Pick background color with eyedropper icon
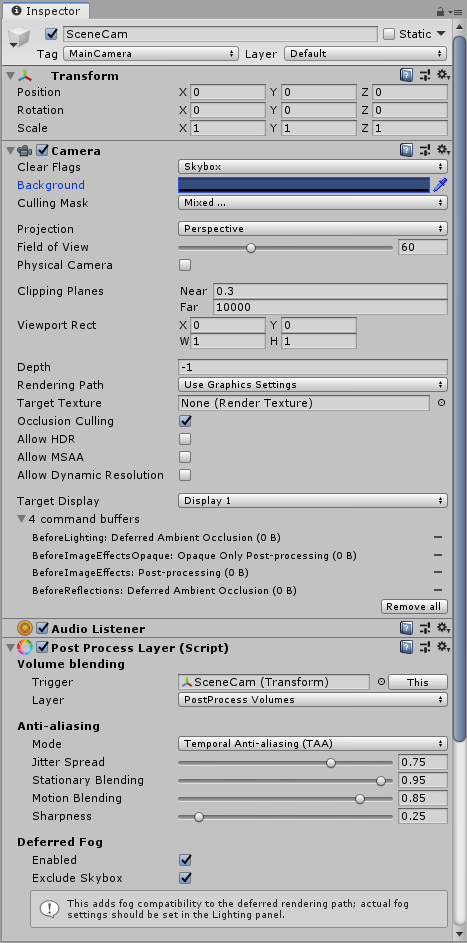467x943 pixels. click(x=441, y=185)
